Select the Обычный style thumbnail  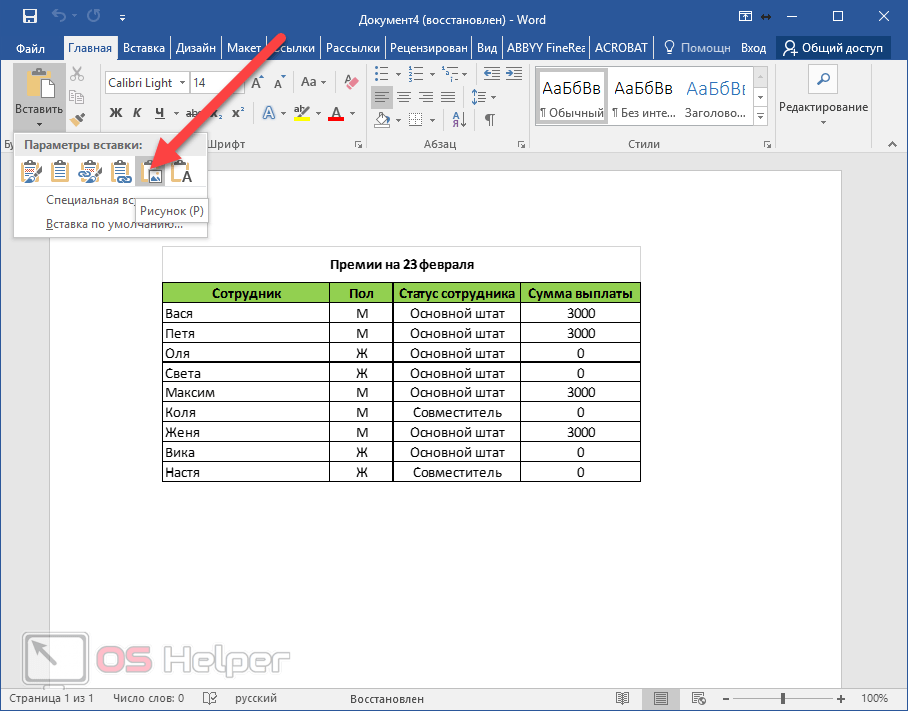click(x=571, y=97)
